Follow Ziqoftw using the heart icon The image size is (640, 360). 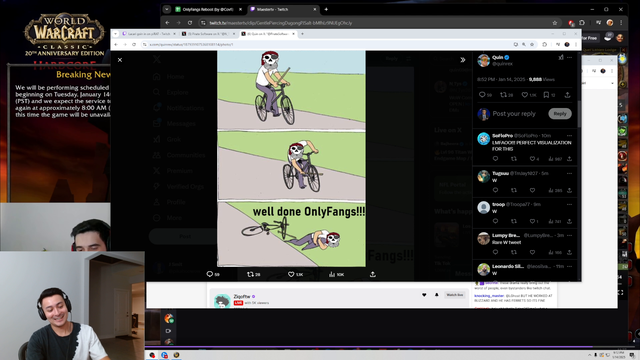424,295
